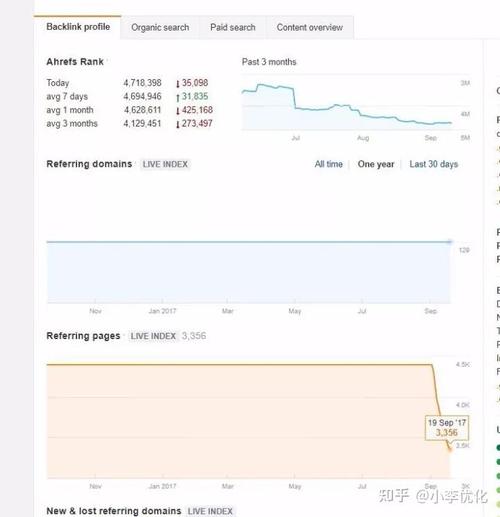
Task: Click the Ahrefs Rank past 3 months chart line
Action: (347, 106)
